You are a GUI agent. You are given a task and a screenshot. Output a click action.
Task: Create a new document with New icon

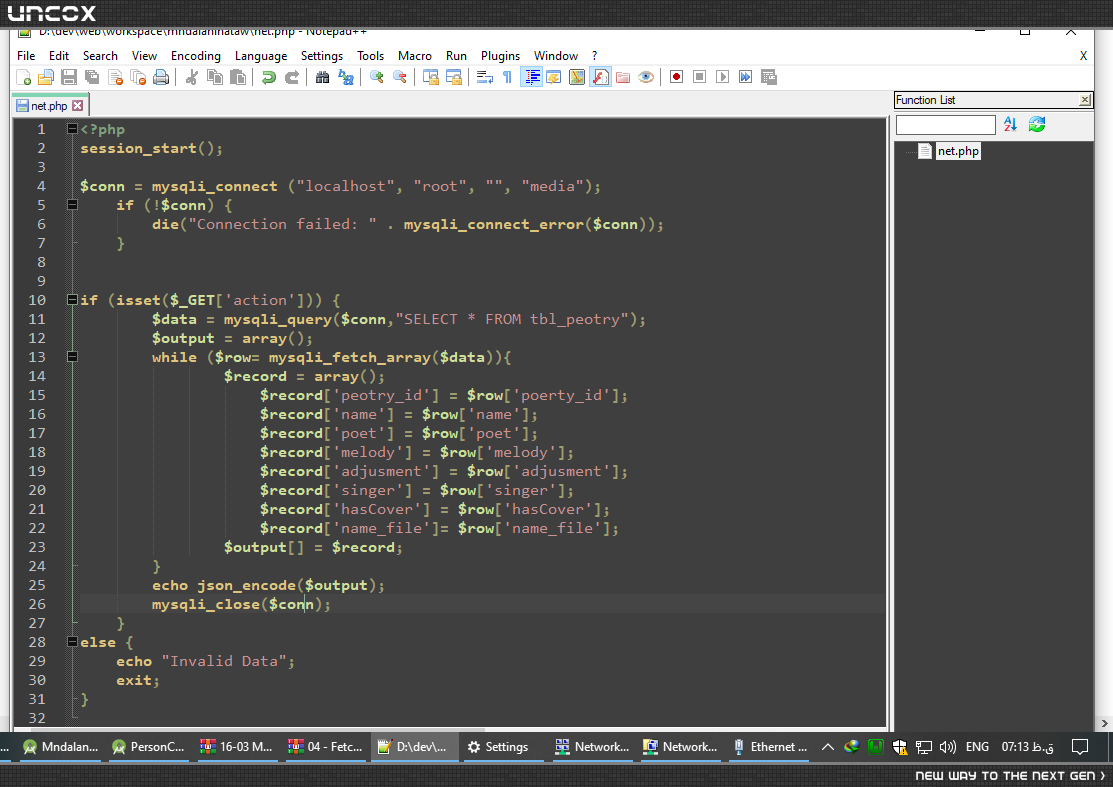(23, 77)
